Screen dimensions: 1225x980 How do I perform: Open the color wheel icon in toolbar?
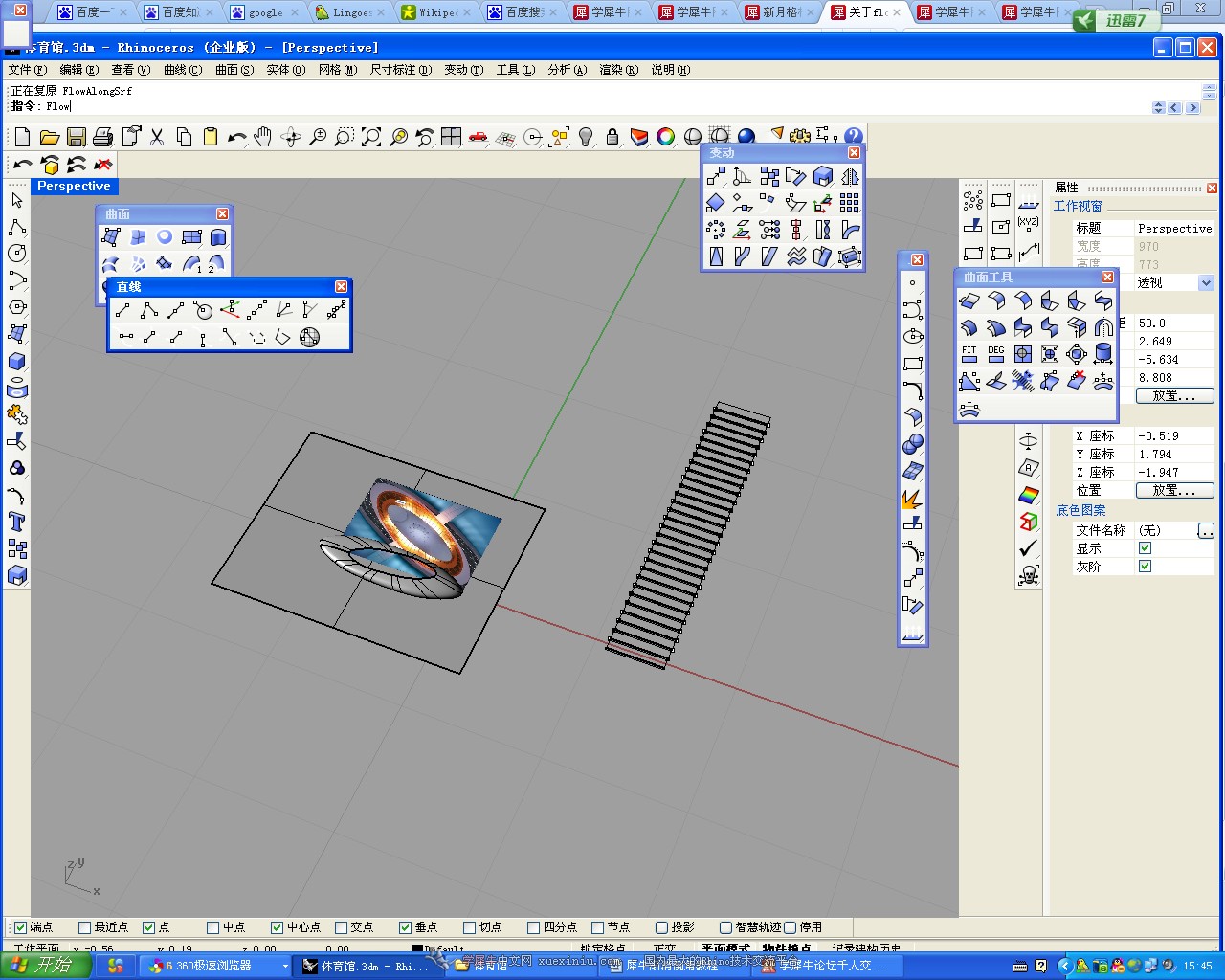(x=666, y=137)
